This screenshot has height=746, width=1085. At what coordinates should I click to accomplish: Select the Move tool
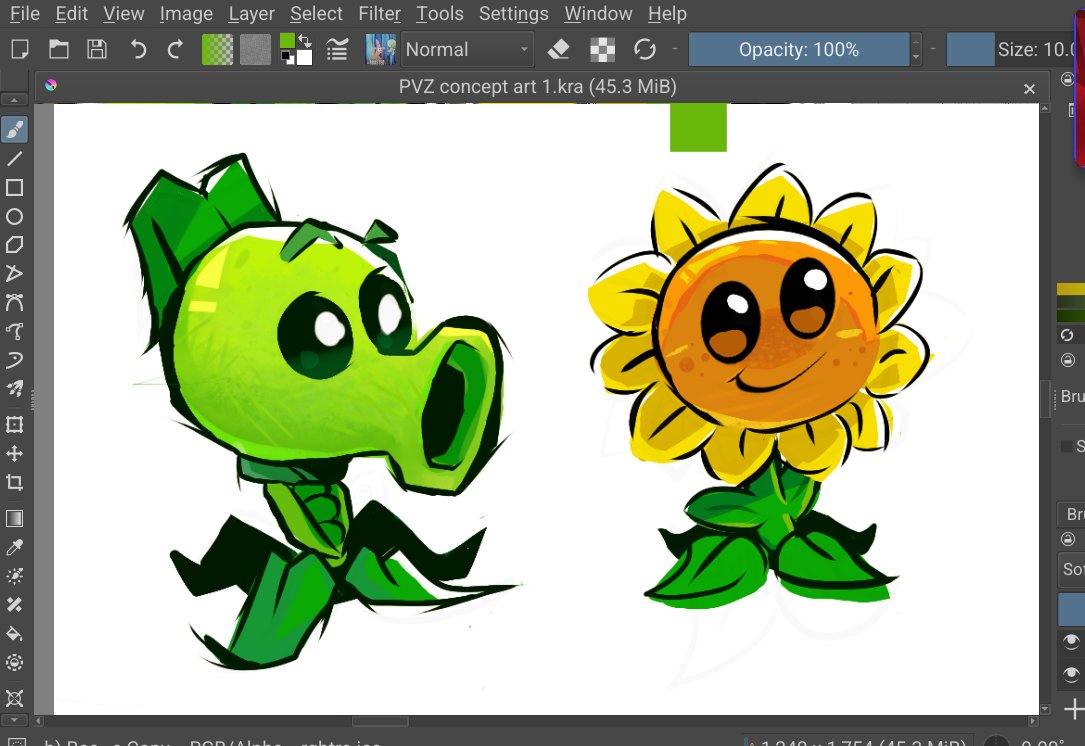[15, 453]
